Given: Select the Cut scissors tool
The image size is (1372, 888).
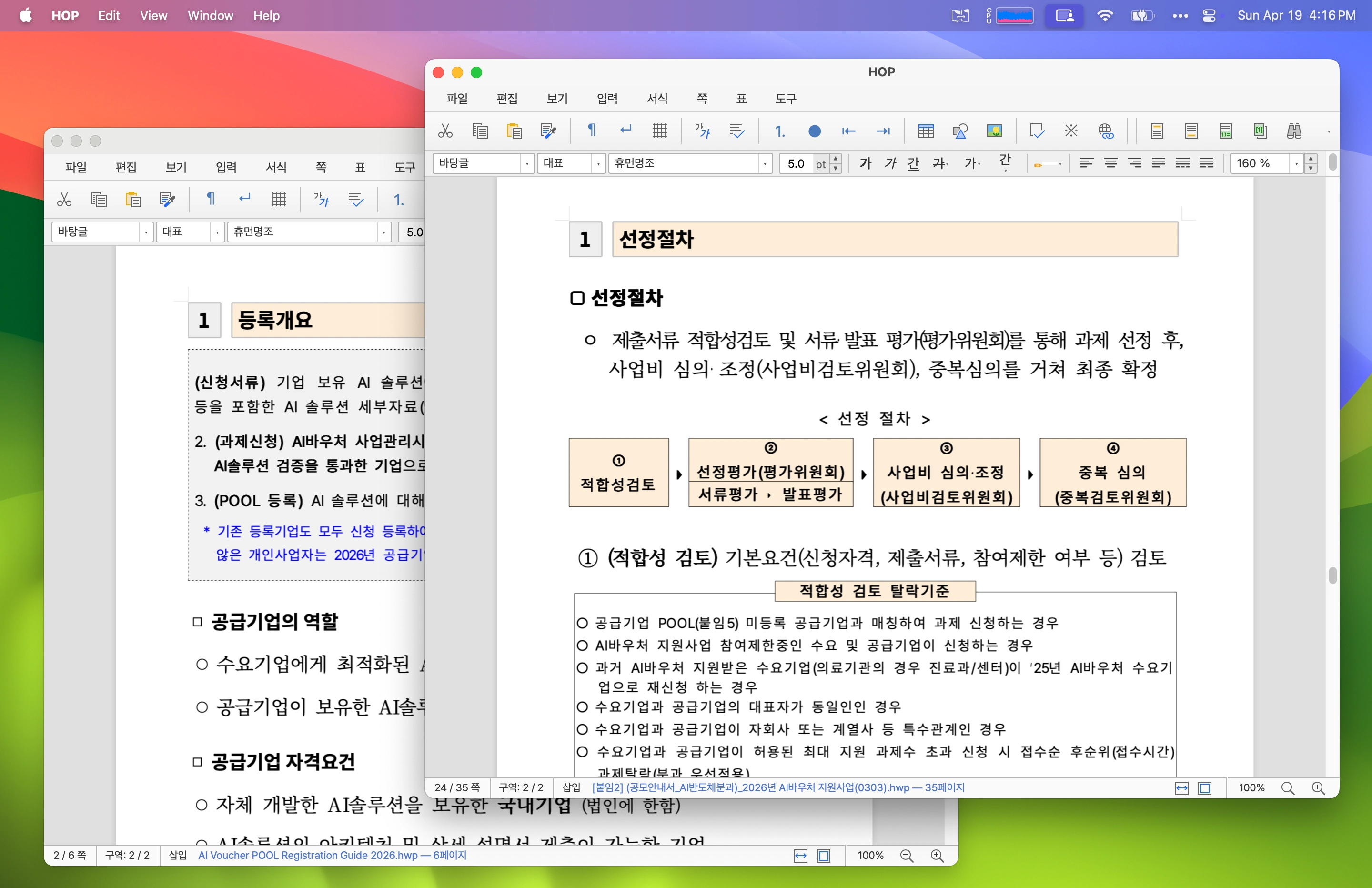Looking at the screenshot, I should [445, 131].
